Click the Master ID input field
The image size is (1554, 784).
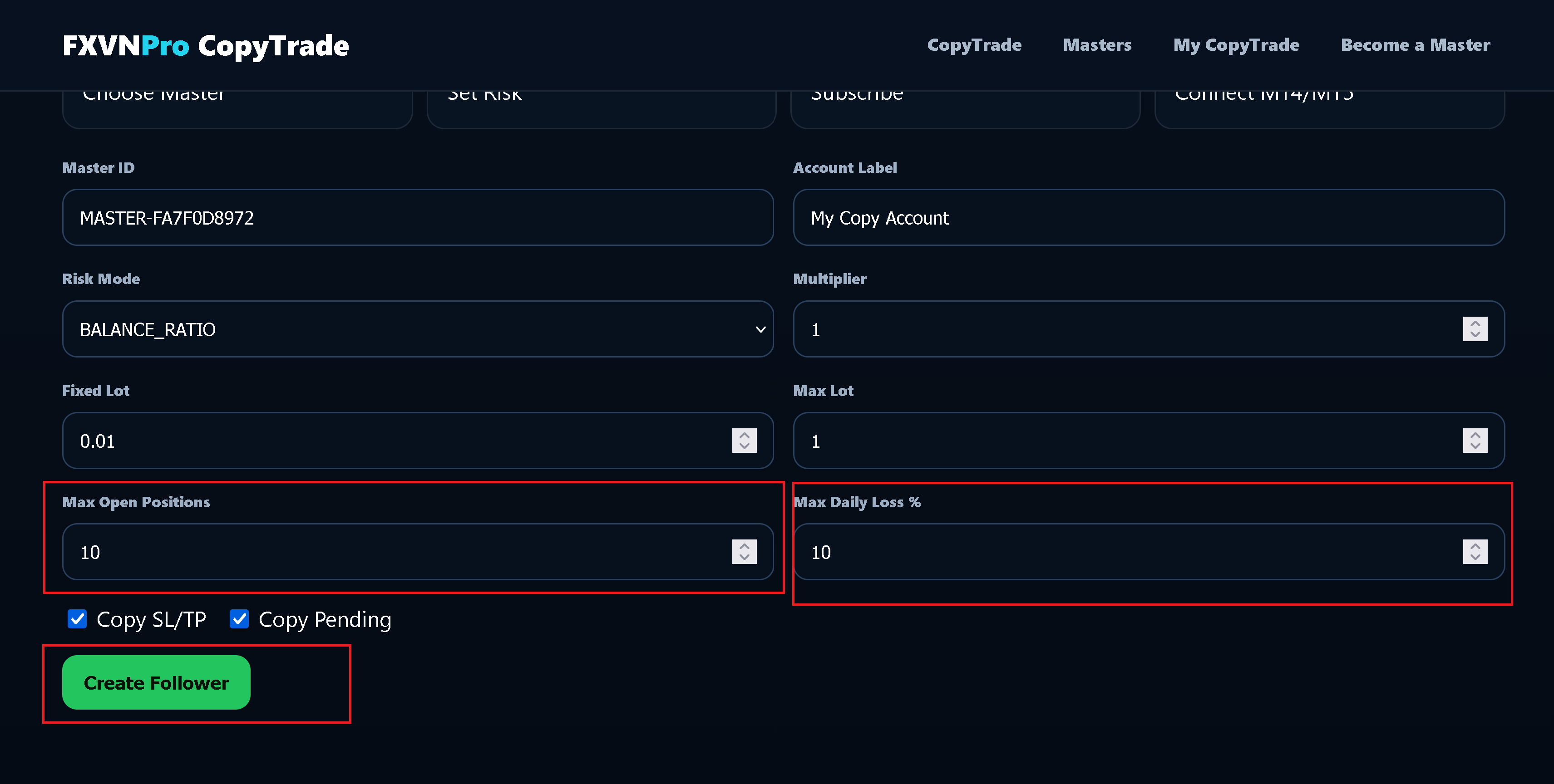[418, 217]
